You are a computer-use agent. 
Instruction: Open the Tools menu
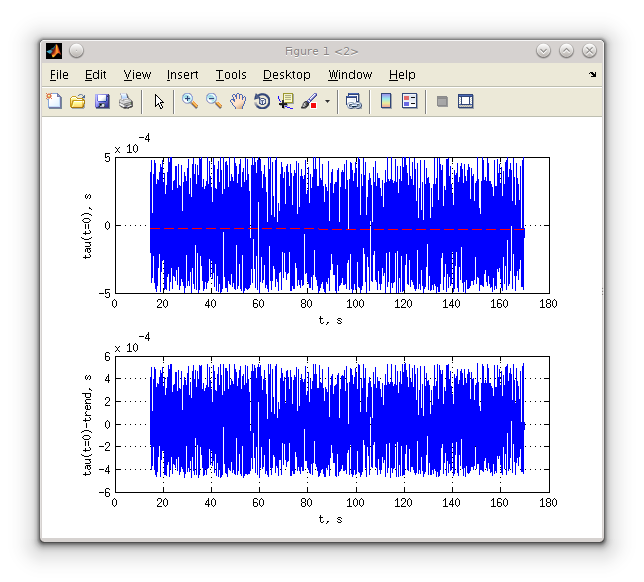click(x=230, y=75)
